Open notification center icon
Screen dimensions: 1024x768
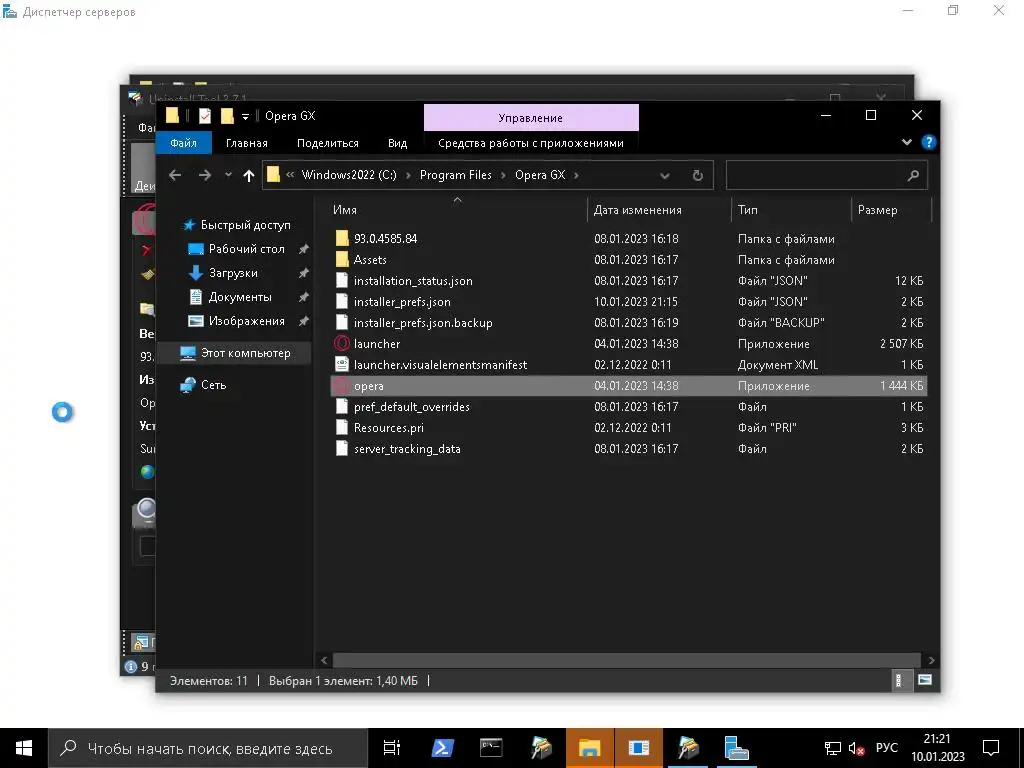click(991, 748)
